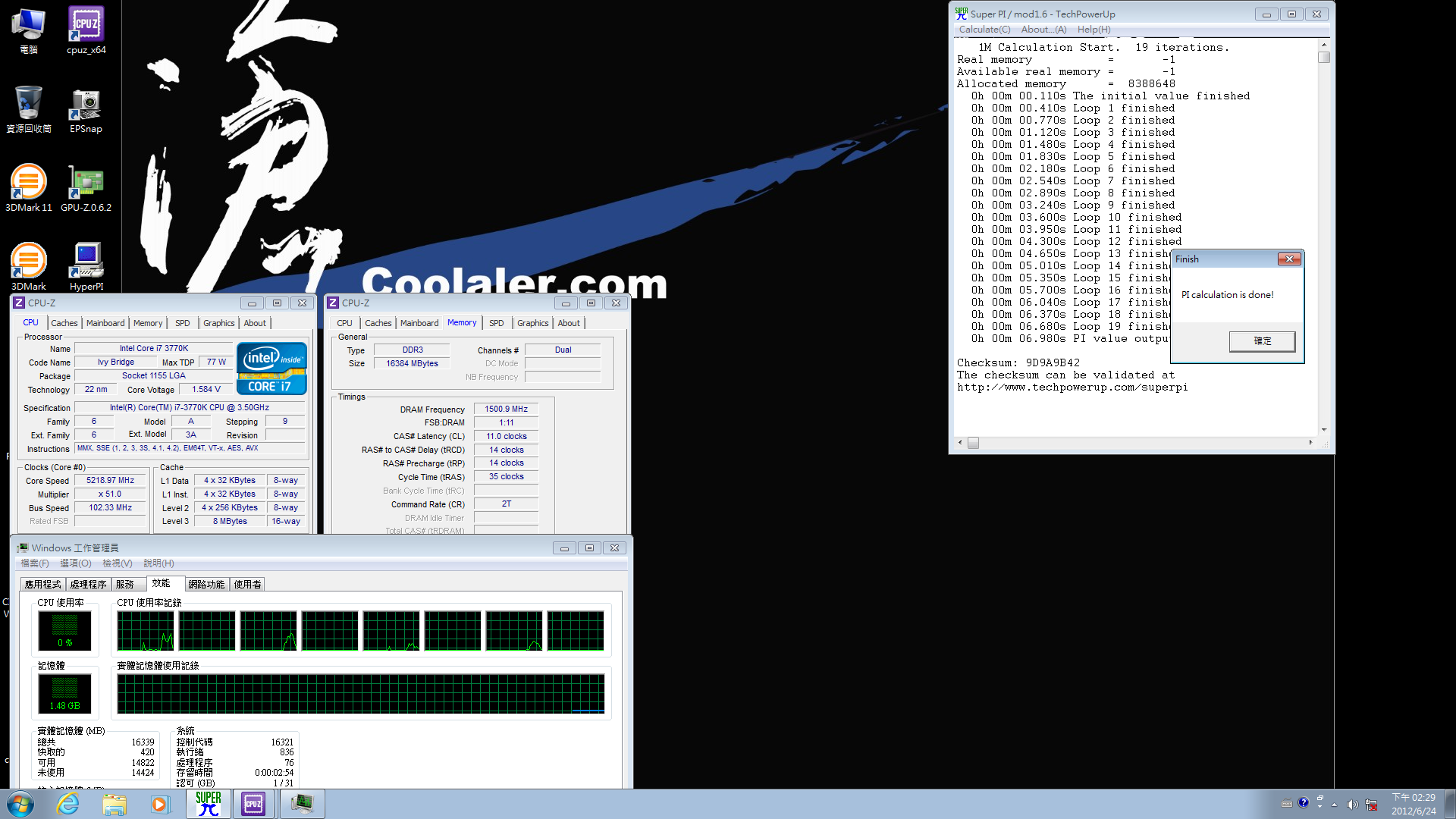Open About tab in left CPU-Z window

255,323
